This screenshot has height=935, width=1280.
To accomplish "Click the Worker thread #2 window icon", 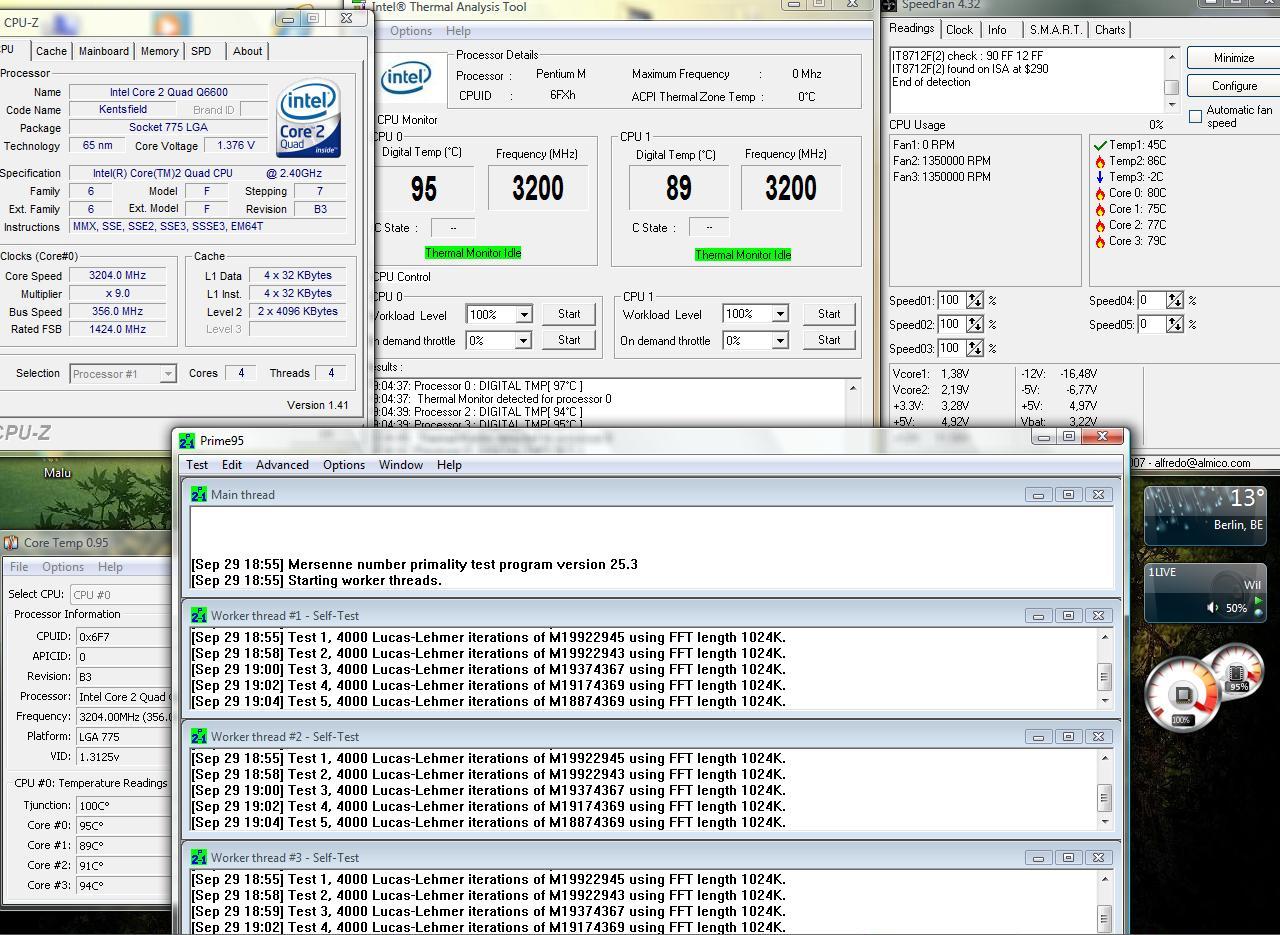I will 199,736.
